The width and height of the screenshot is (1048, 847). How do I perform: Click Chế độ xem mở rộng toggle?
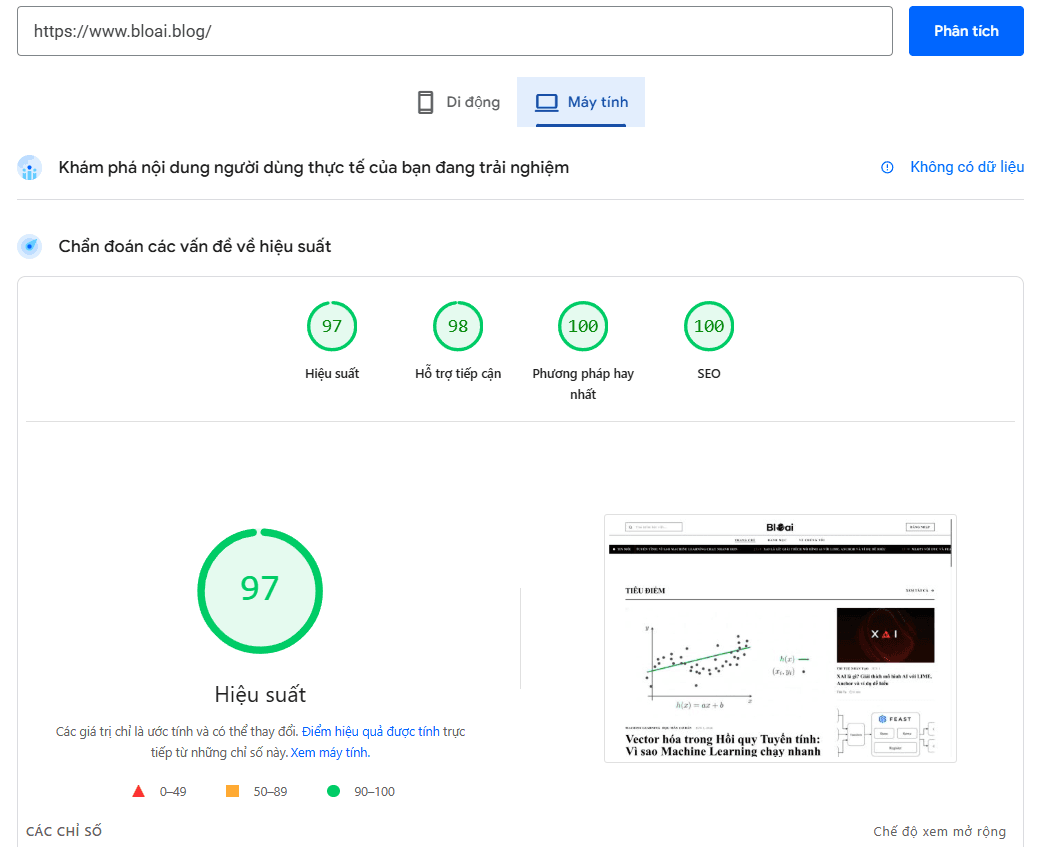939,831
